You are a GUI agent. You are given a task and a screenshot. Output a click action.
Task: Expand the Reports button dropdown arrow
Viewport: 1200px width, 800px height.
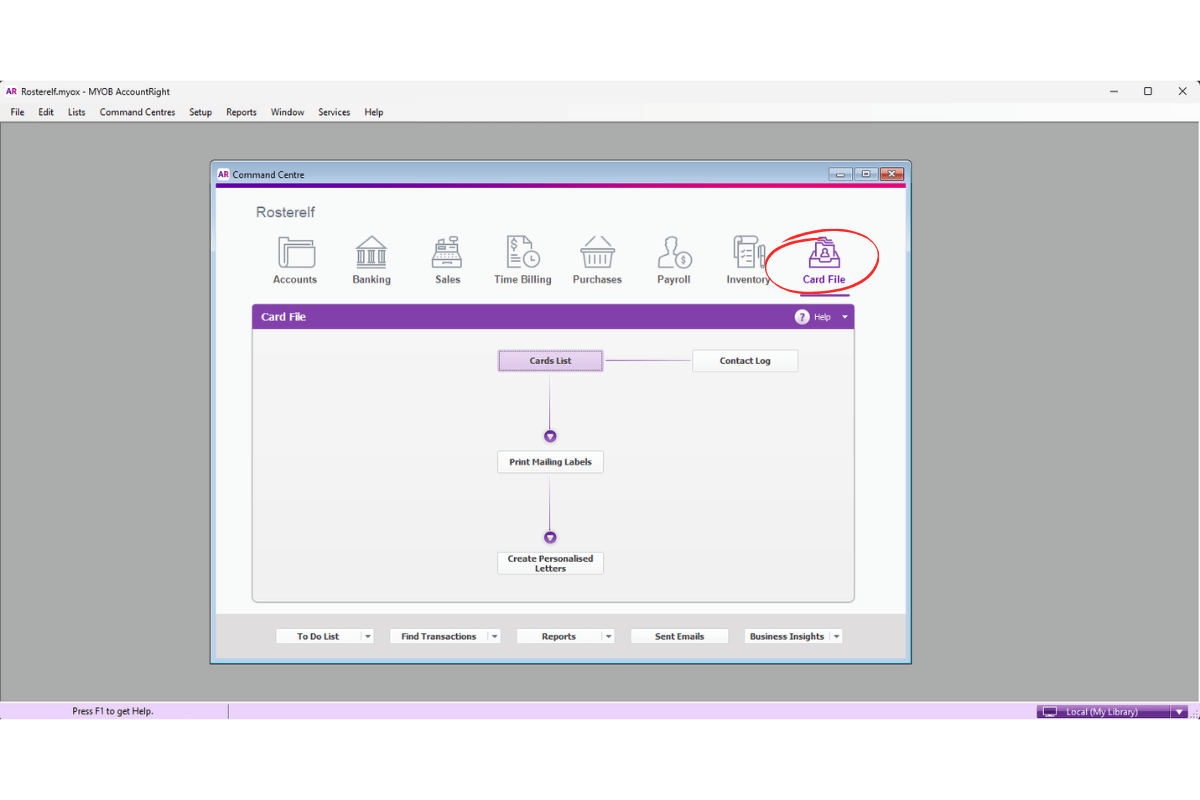click(x=609, y=636)
